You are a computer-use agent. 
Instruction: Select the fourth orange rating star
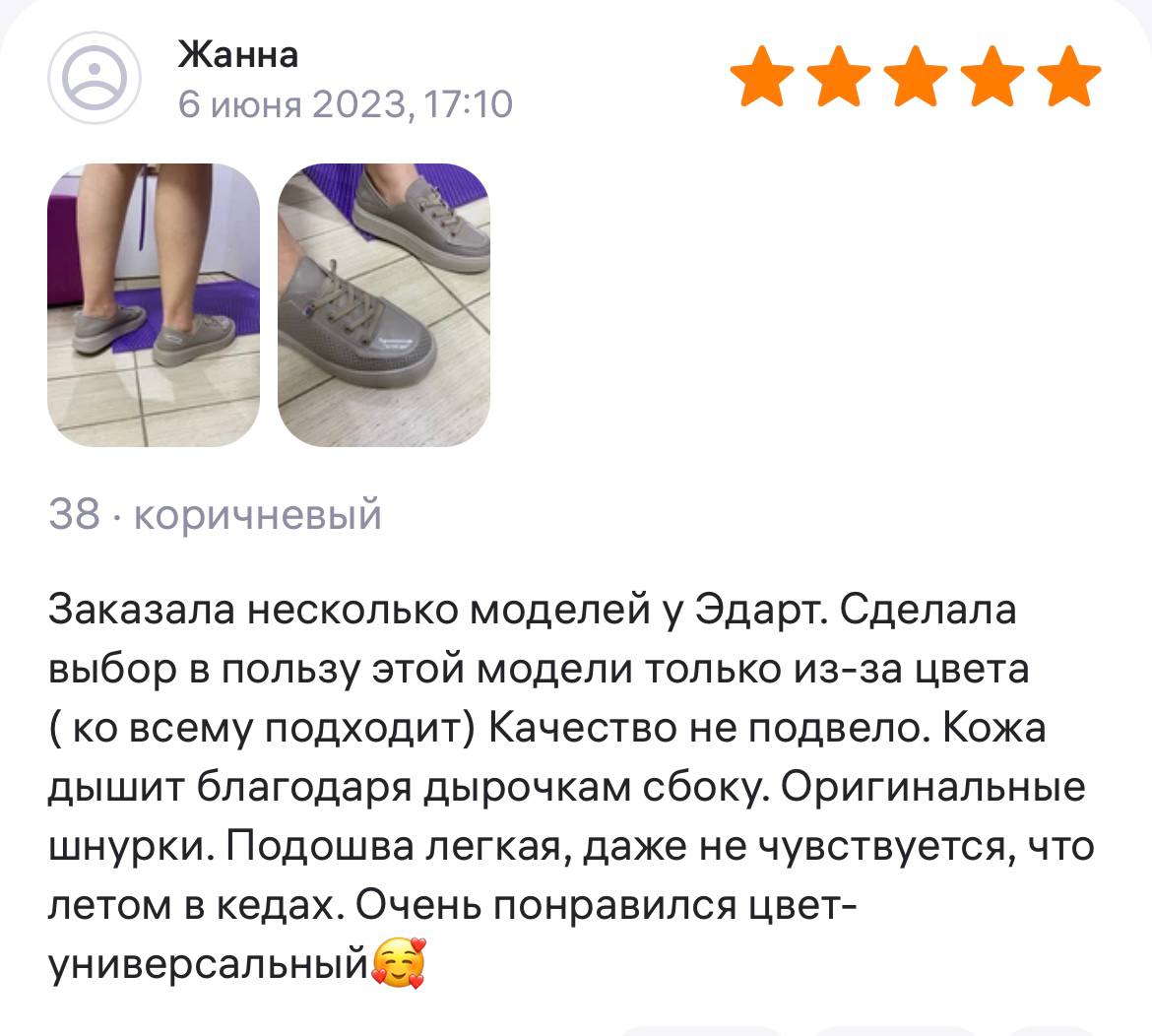pyautogui.click(x=992, y=76)
